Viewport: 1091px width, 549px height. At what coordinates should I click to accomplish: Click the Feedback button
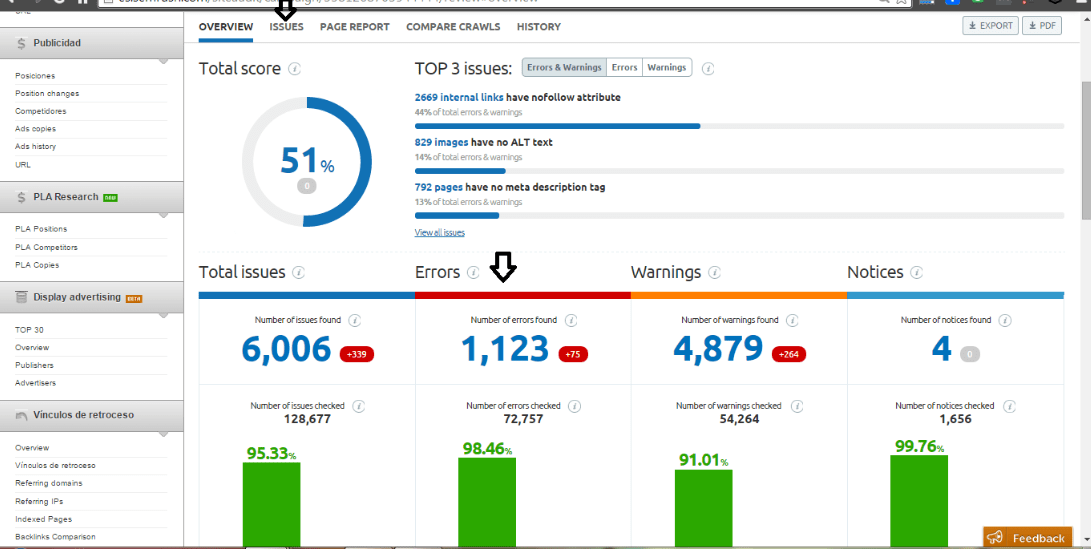click(1028, 537)
